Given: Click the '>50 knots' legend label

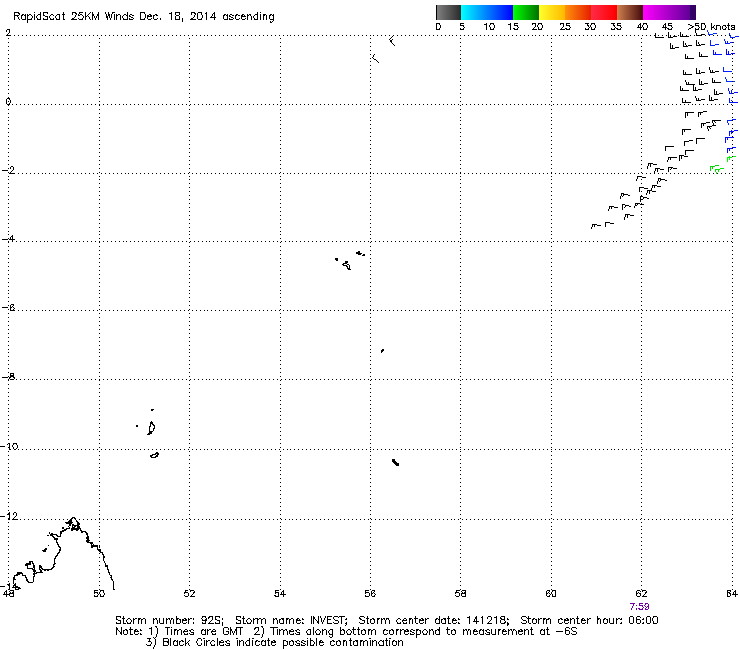Looking at the screenshot, I should (711, 27).
